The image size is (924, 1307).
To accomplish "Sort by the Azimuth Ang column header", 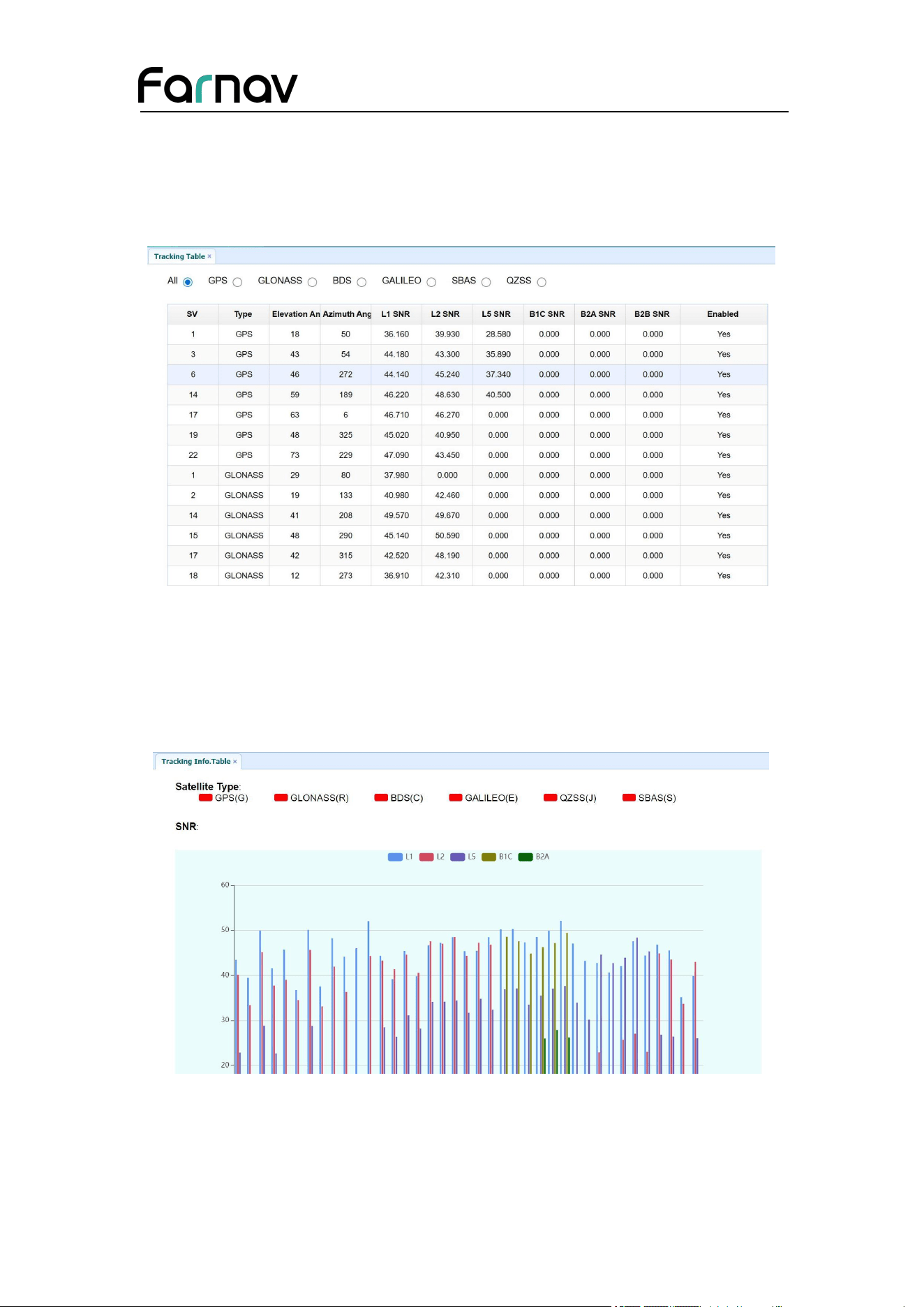I will pos(346,314).
